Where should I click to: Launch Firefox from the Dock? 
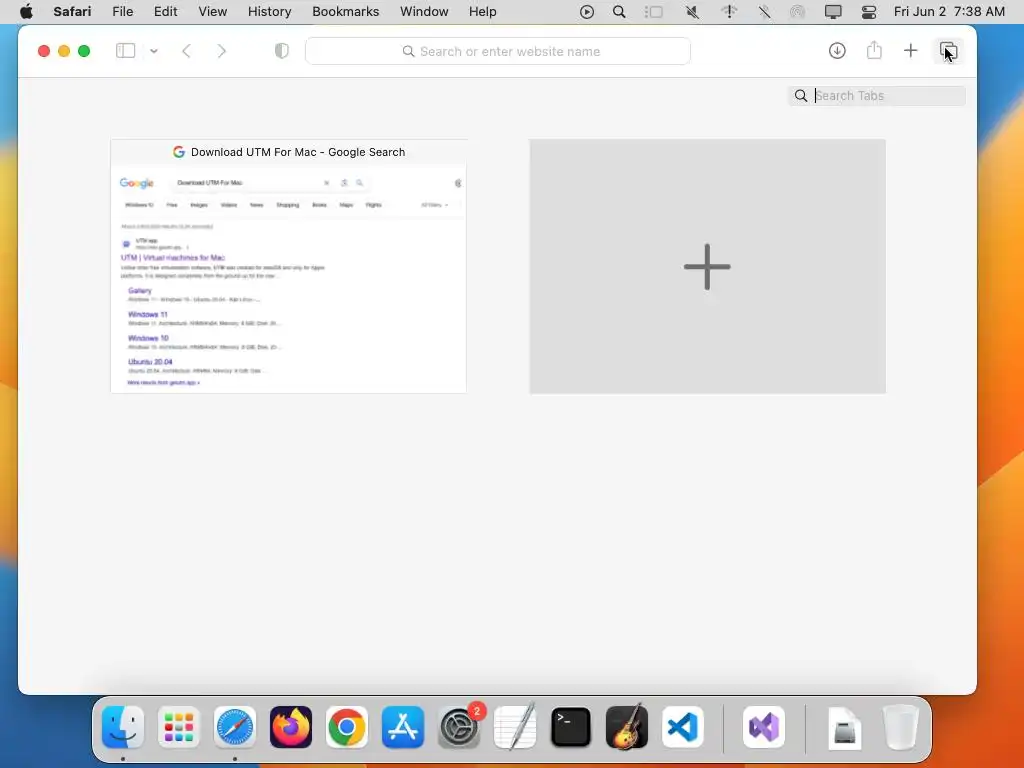(x=291, y=727)
